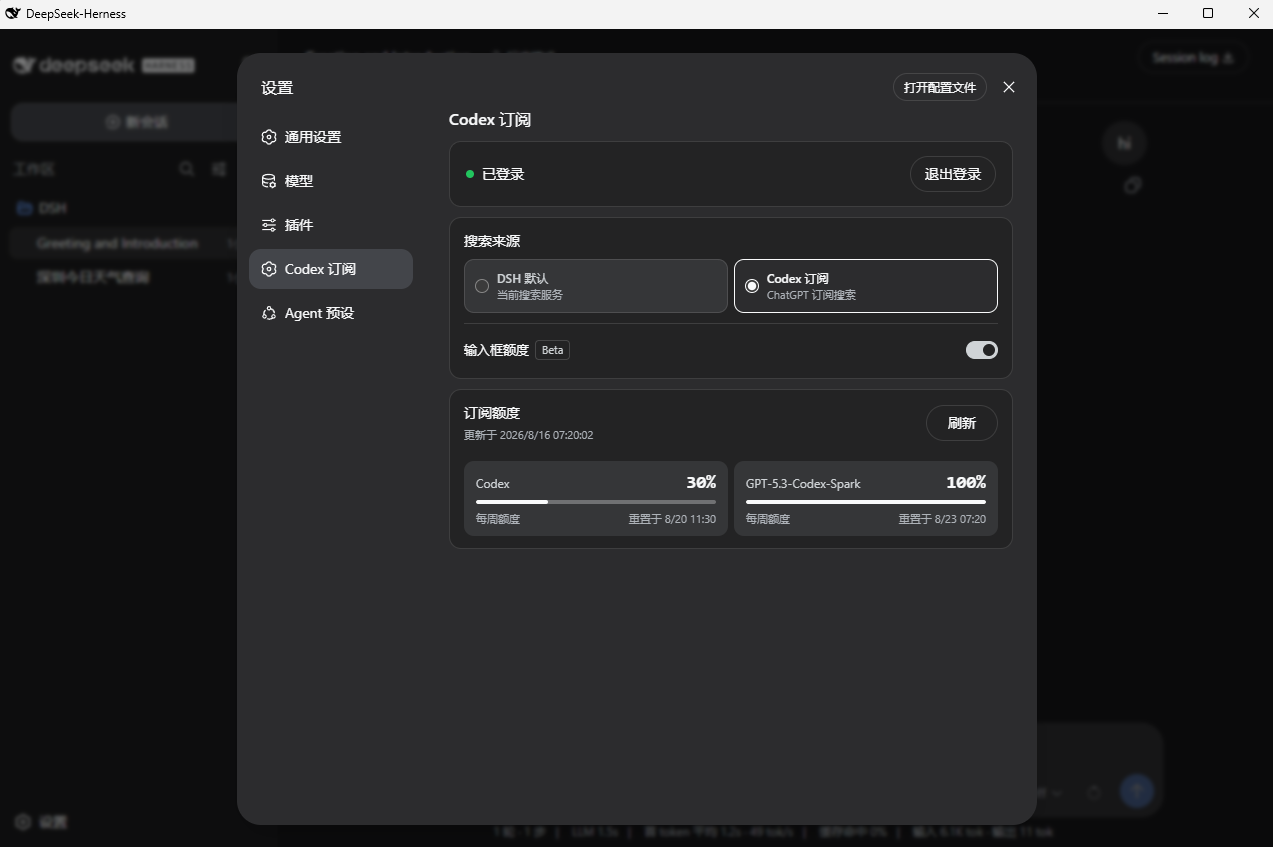Open the Agent 预设 settings section

click(330, 313)
